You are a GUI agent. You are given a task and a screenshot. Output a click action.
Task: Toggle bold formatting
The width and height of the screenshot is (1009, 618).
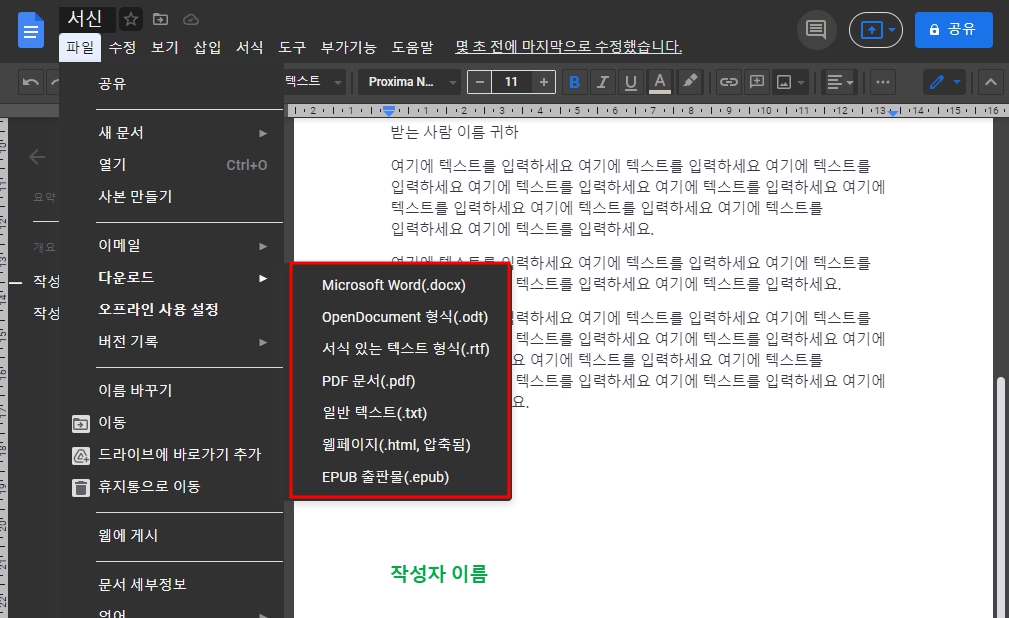pos(574,82)
